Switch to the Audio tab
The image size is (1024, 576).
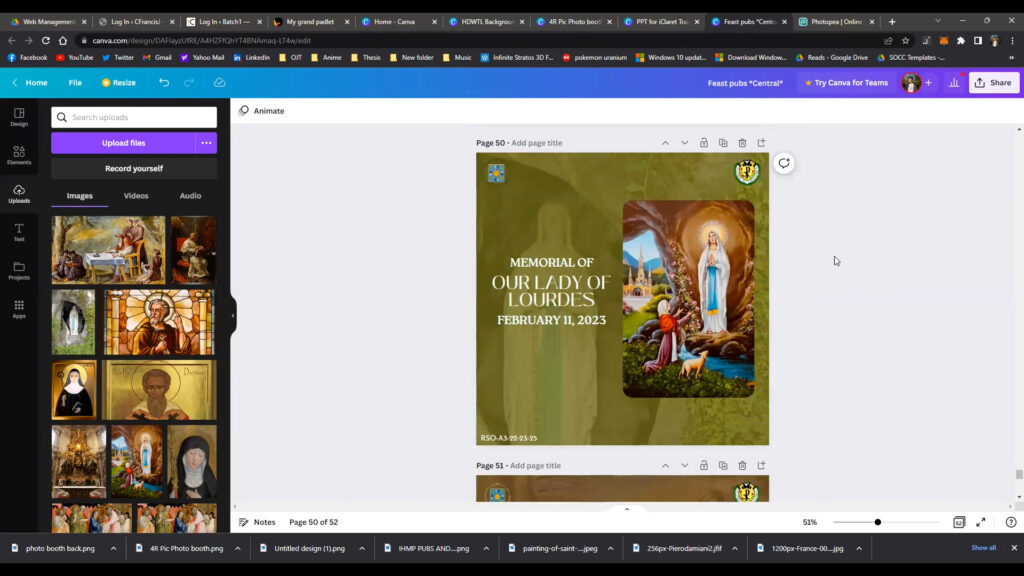[190, 196]
